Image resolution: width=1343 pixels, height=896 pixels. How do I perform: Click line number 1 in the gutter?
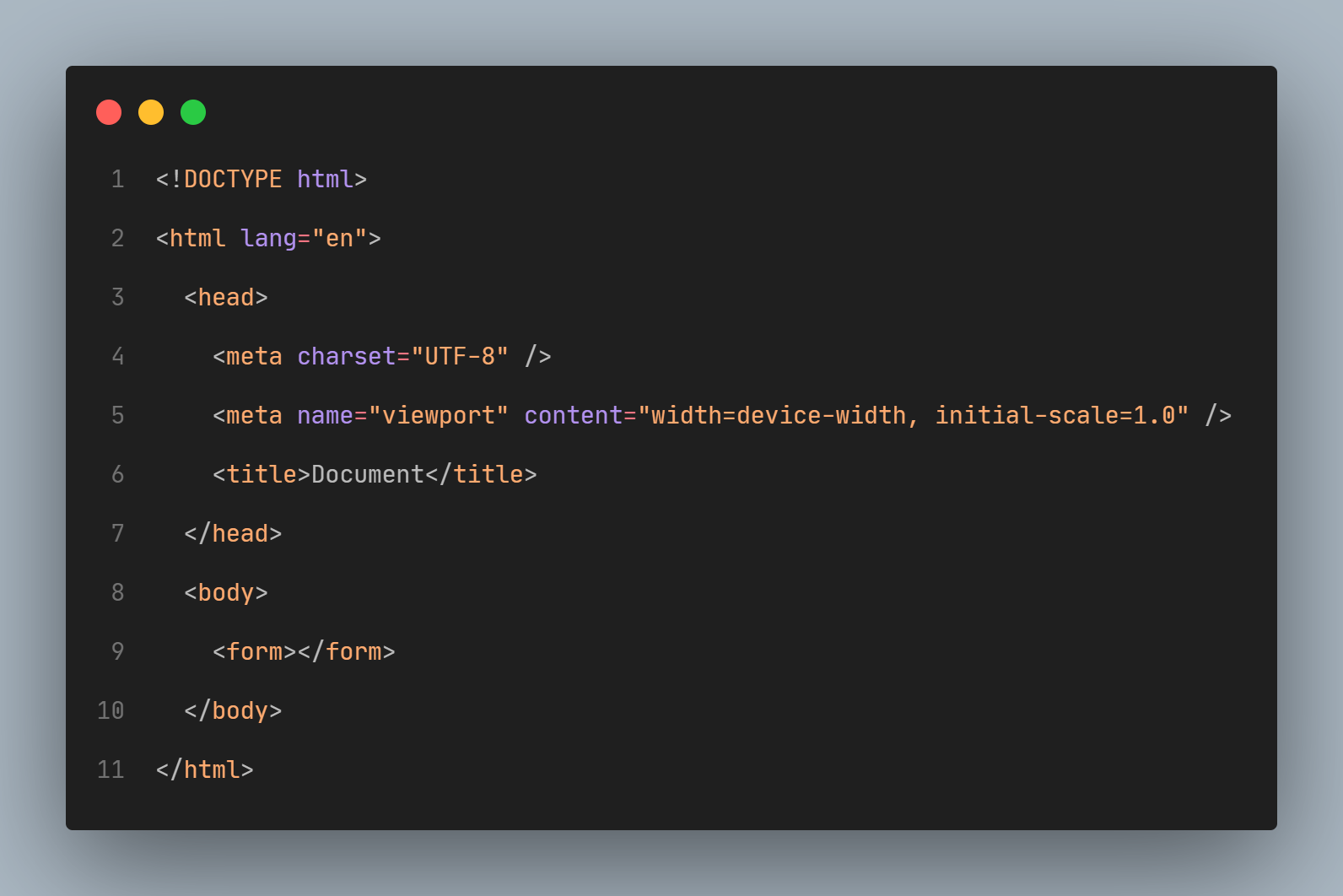point(118,179)
